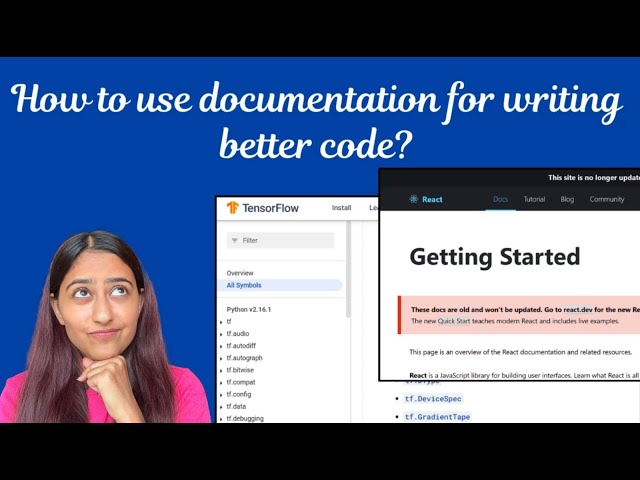
Task: Expand the tf.autograph tree arrow
Action: coord(222,359)
